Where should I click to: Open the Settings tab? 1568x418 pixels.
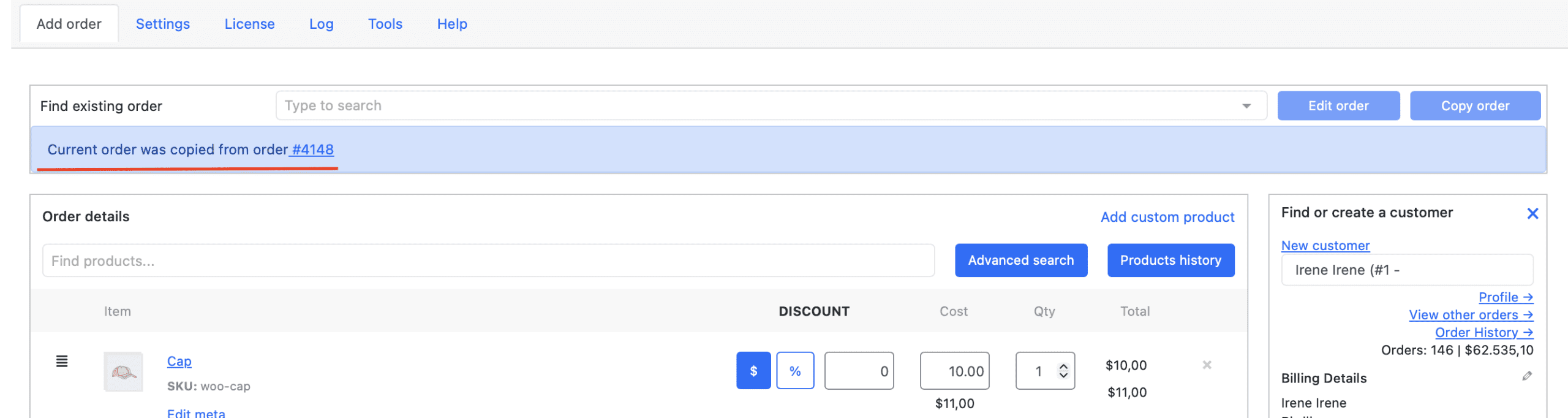pyautogui.click(x=163, y=24)
